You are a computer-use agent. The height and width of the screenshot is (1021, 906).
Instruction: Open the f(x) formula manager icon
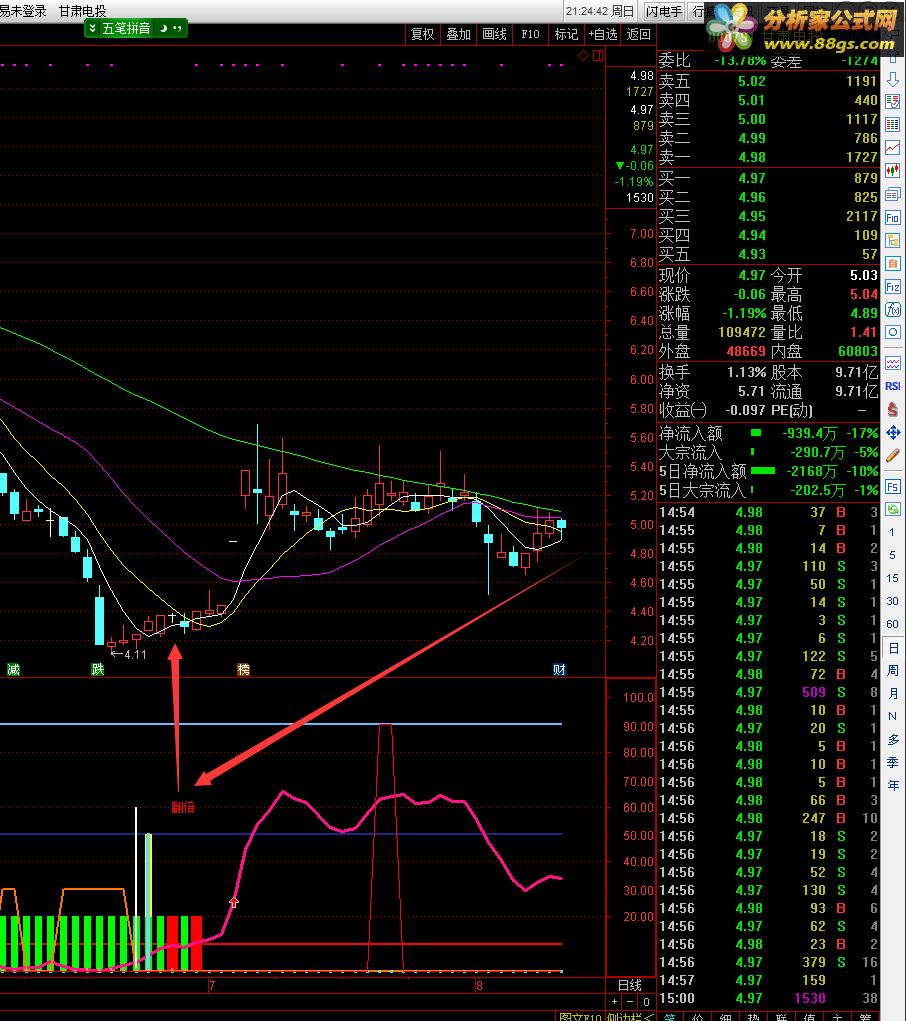(x=892, y=310)
